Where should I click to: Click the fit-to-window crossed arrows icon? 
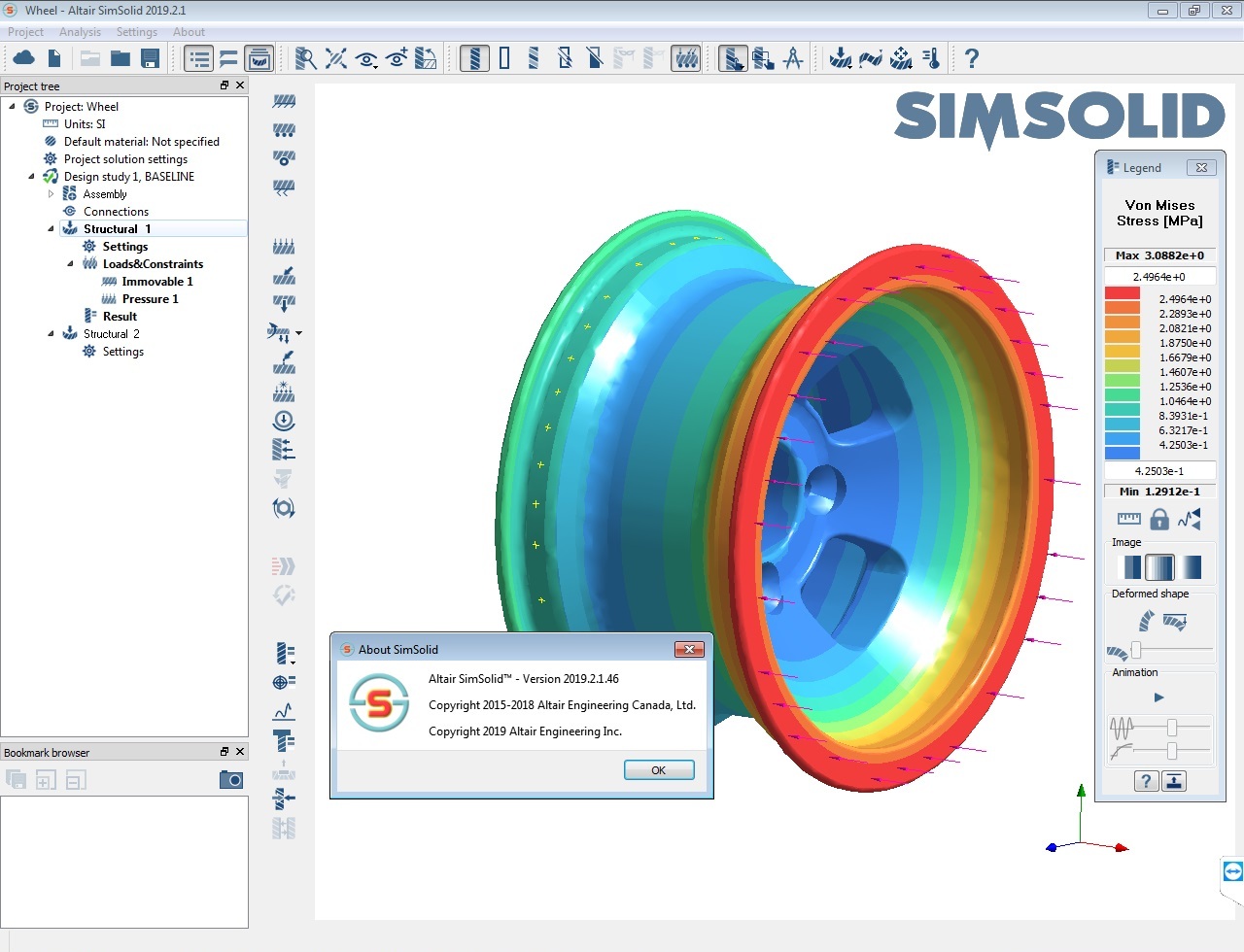tap(336, 59)
